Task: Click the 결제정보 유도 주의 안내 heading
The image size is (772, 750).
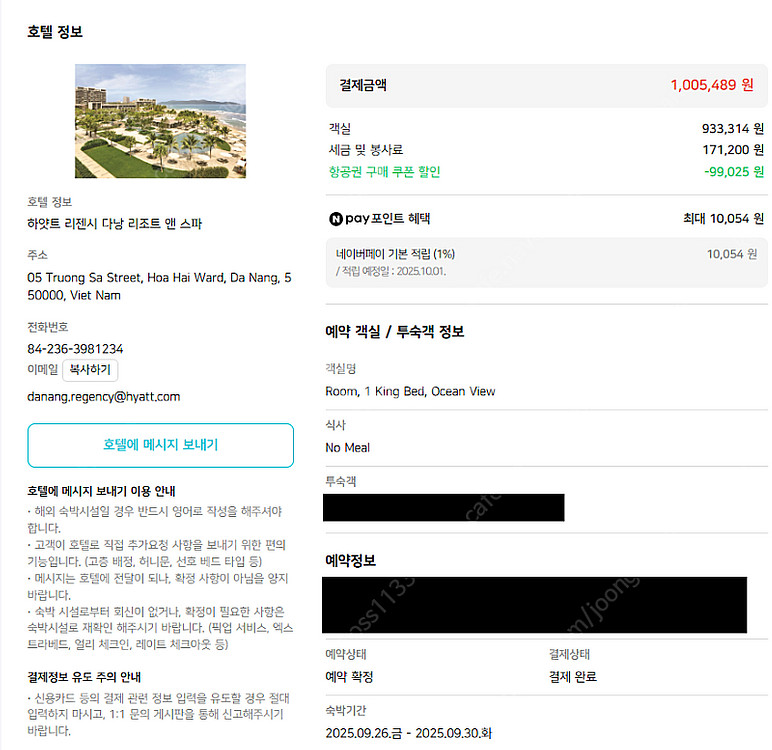Action: [101, 676]
